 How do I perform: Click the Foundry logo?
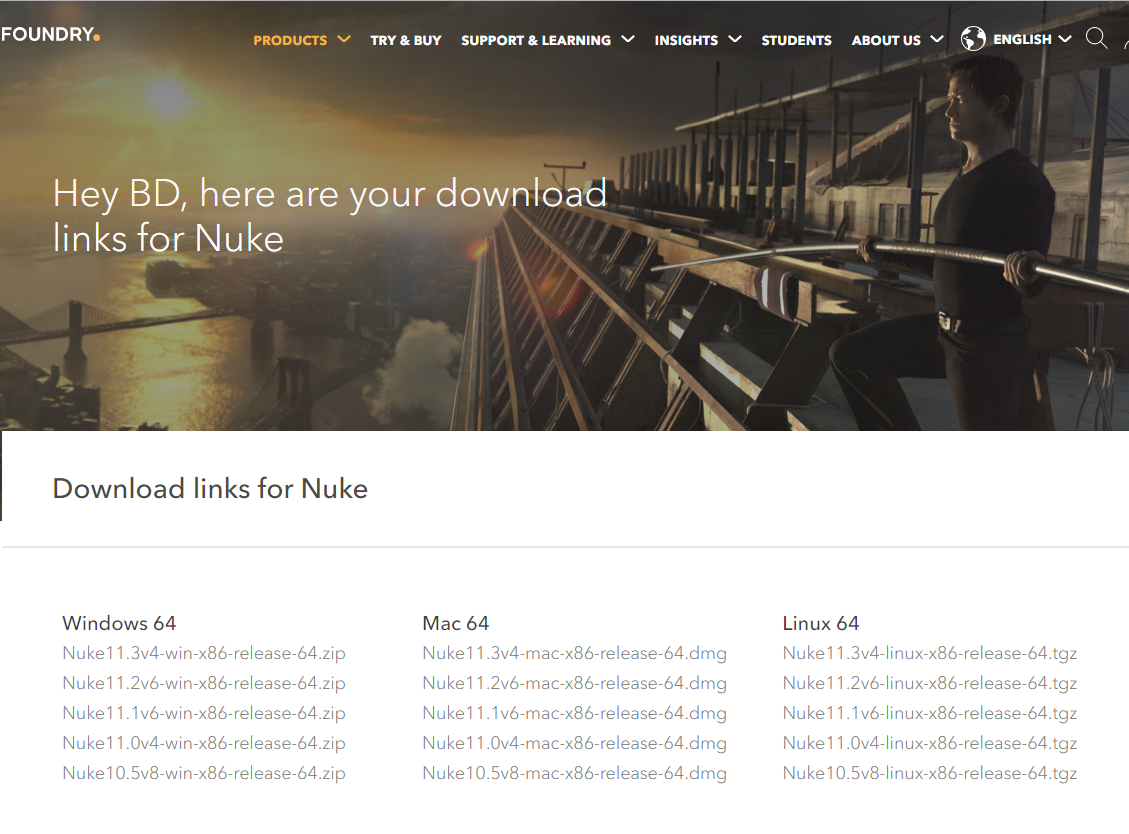pos(50,35)
